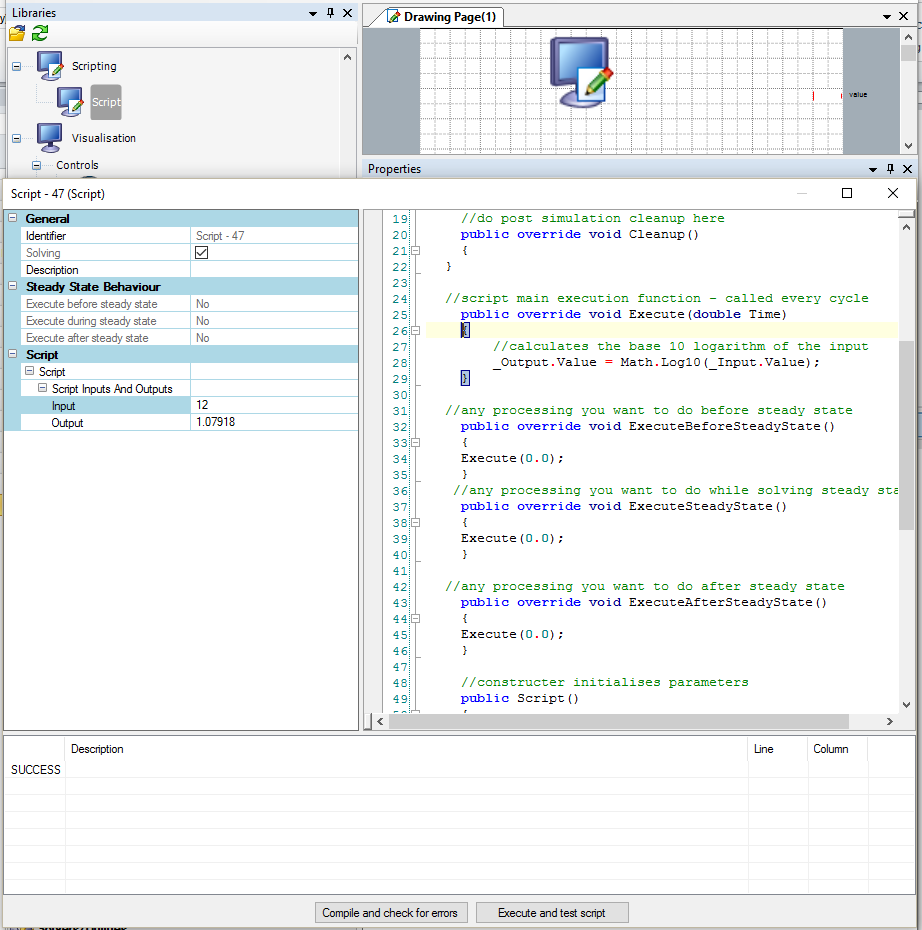
Task: Click the green refresh libraries icon
Action: click(40, 33)
